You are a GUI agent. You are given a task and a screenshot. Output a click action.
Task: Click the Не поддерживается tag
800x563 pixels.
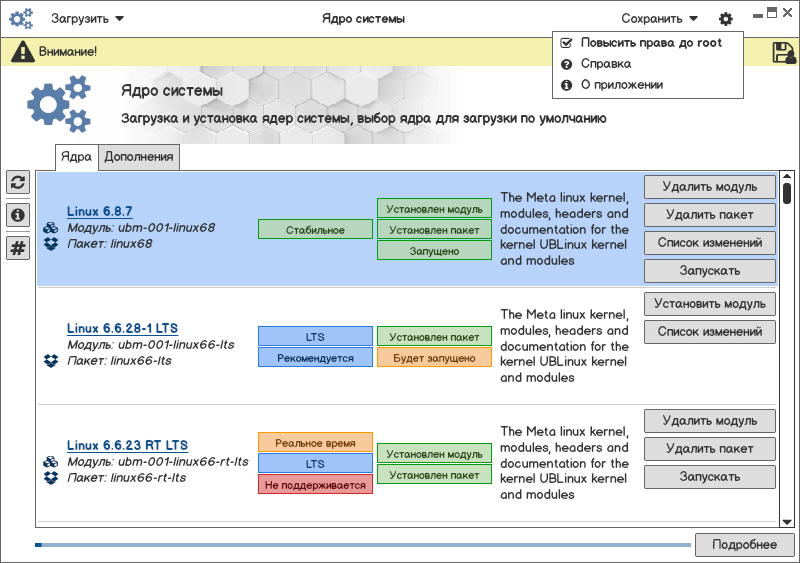click(315, 485)
